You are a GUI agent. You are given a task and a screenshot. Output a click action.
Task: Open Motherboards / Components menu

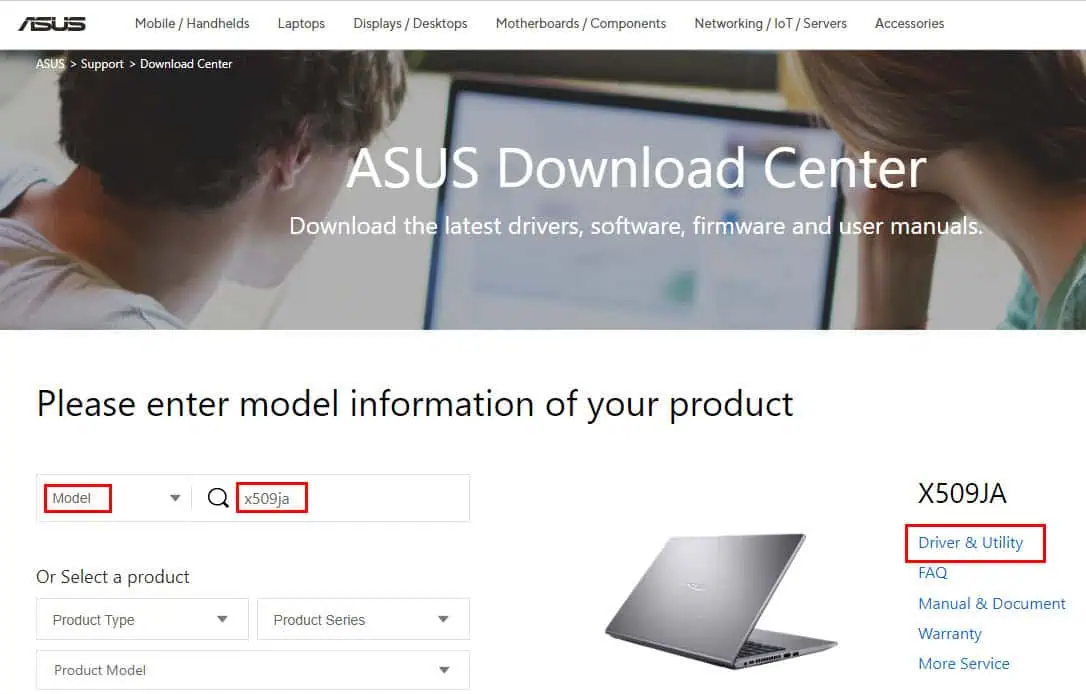(581, 24)
